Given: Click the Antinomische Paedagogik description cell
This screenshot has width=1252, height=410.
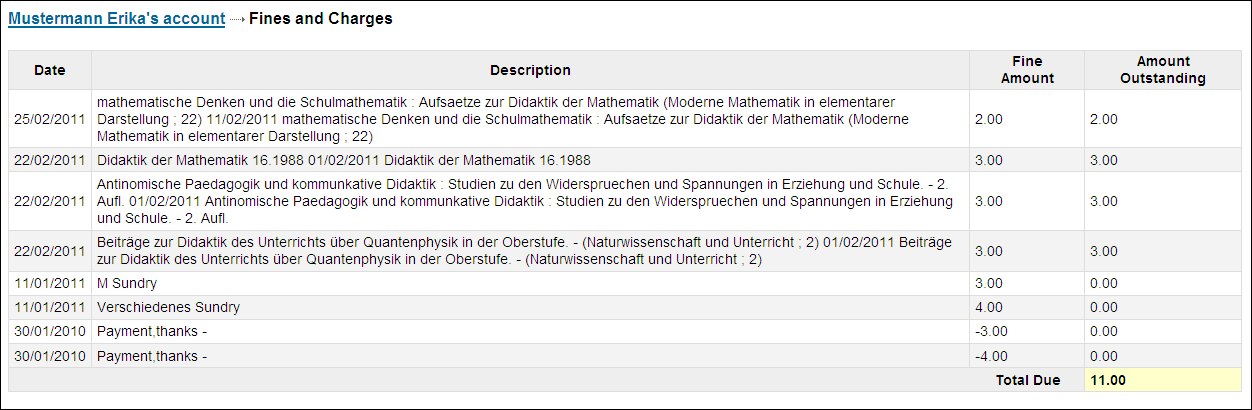Looking at the screenshot, I should (x=524, y=201).
